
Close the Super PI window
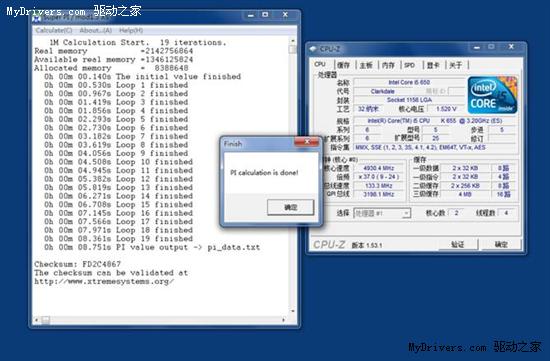pos(285,15)
